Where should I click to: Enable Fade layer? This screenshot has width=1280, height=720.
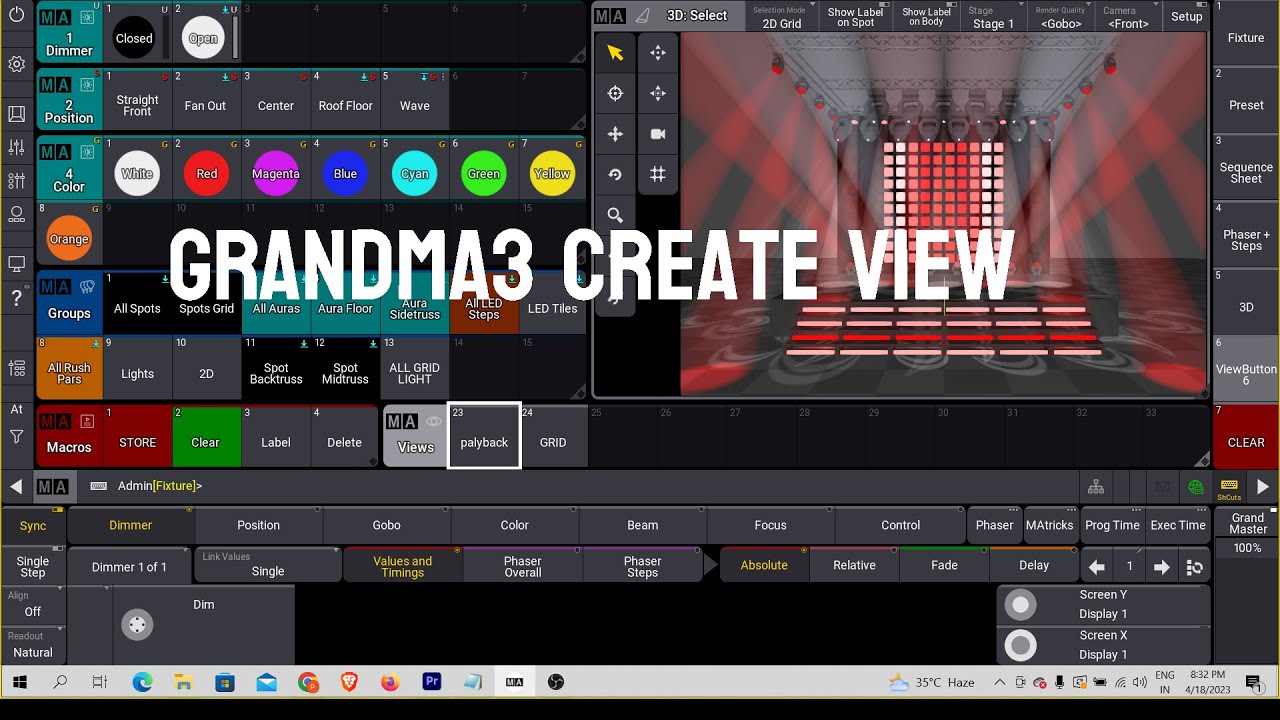click(944, 565)
